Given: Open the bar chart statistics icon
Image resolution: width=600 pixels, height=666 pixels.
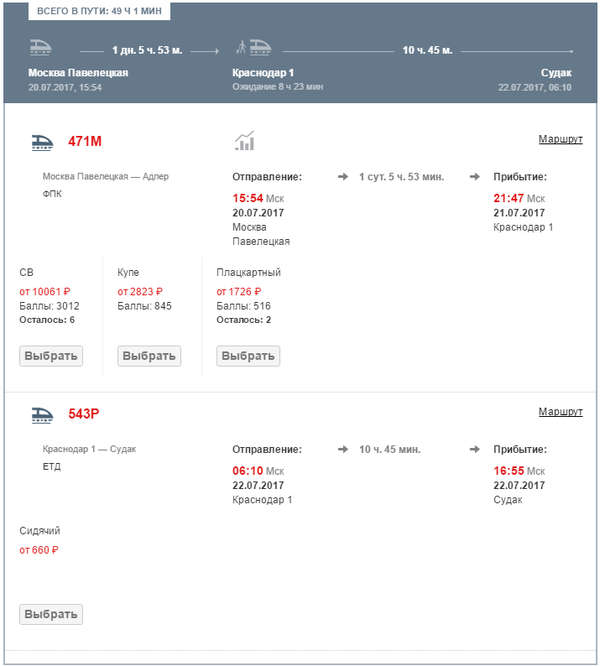Looking at the screenshot, I should [244, 141].
